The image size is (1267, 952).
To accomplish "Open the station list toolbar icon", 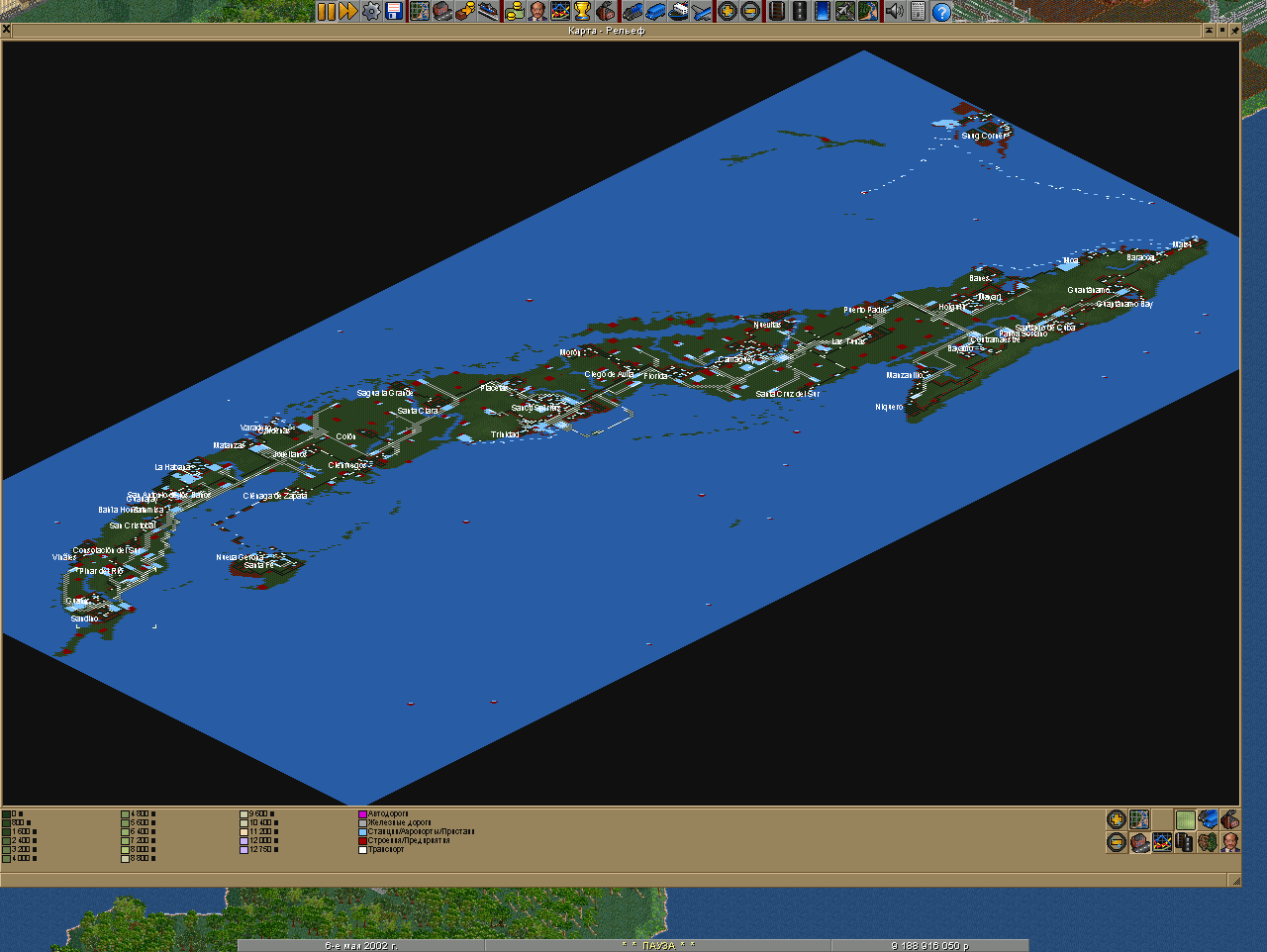I will 488,11.
